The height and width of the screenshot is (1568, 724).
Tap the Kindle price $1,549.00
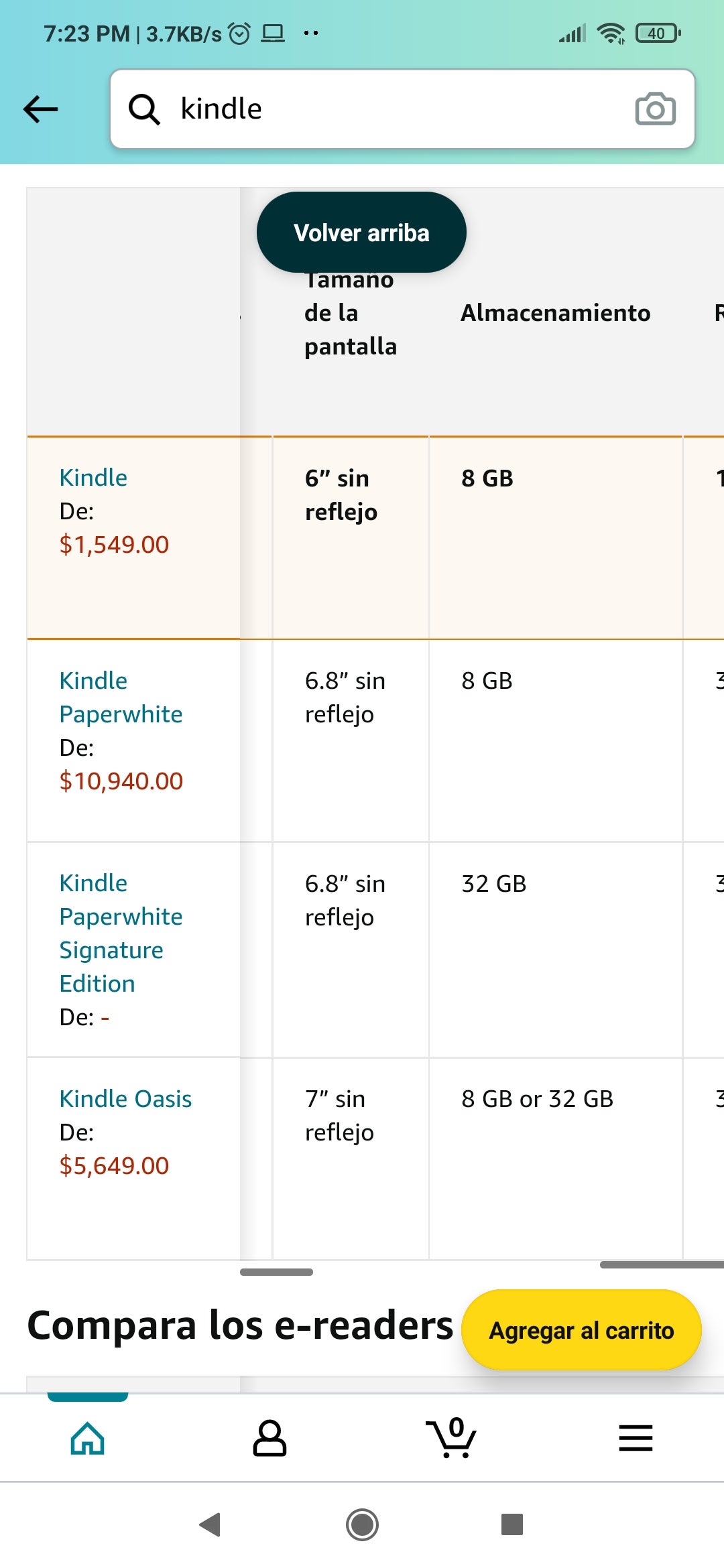(x=114, y=545)
